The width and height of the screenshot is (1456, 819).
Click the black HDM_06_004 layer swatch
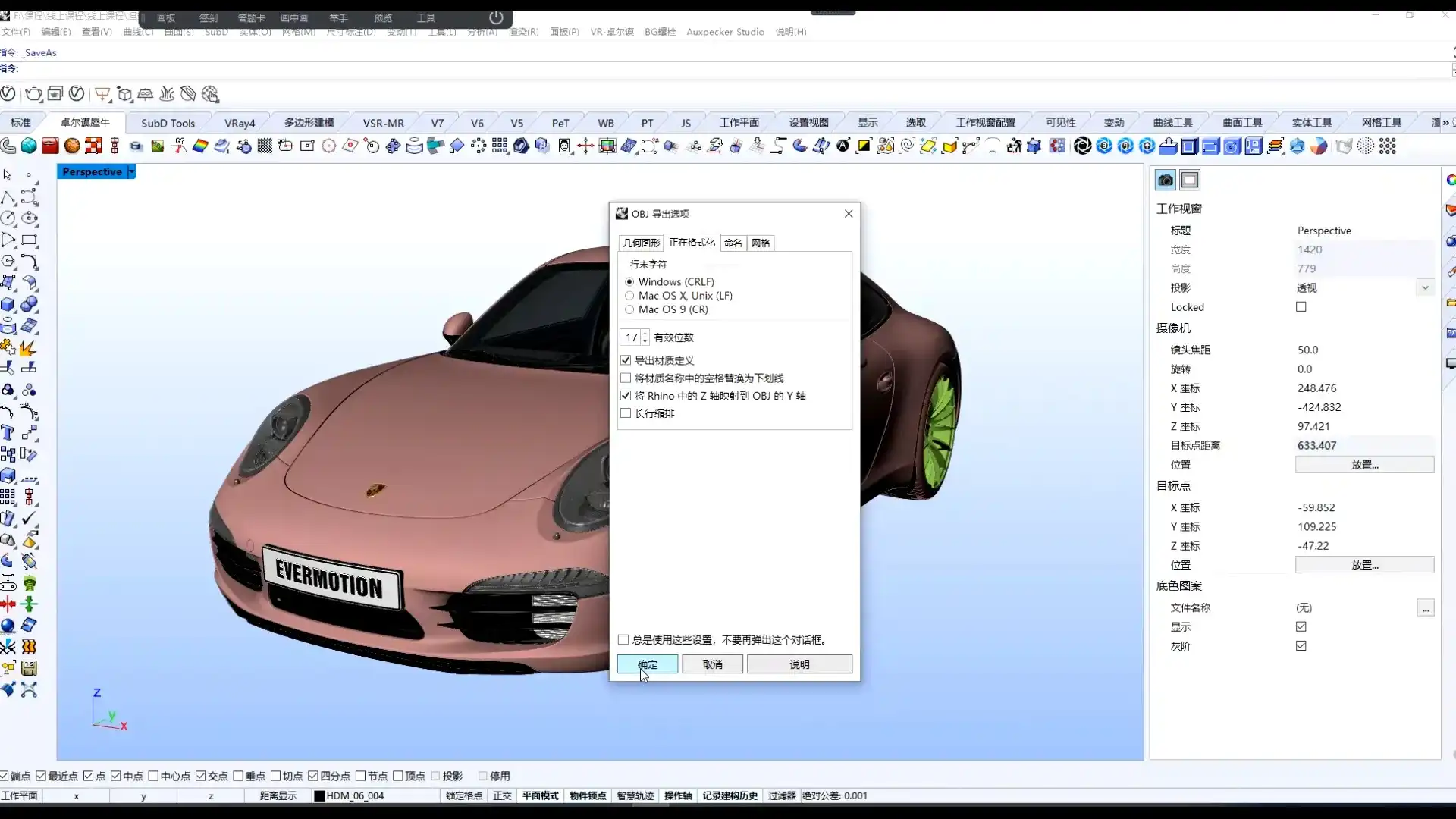319,796
